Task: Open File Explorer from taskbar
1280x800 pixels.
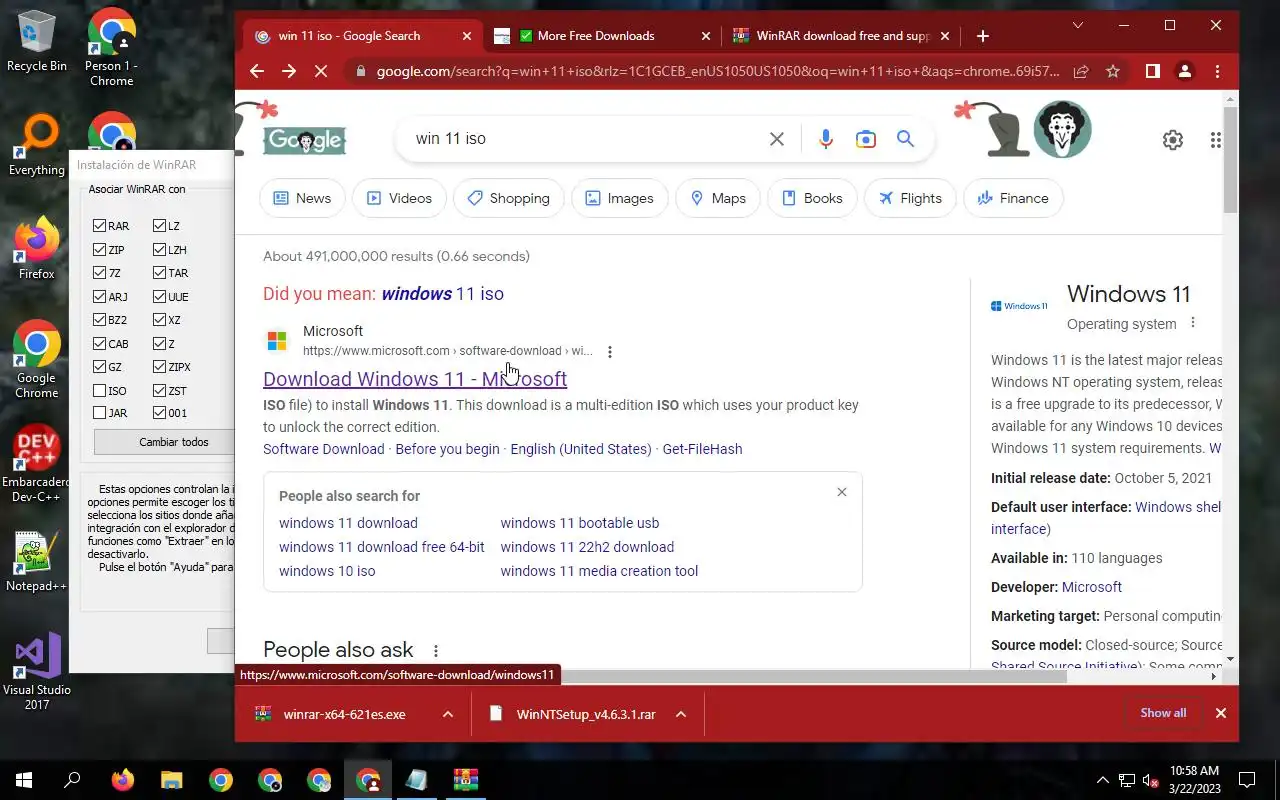Action: click(172, 780)
